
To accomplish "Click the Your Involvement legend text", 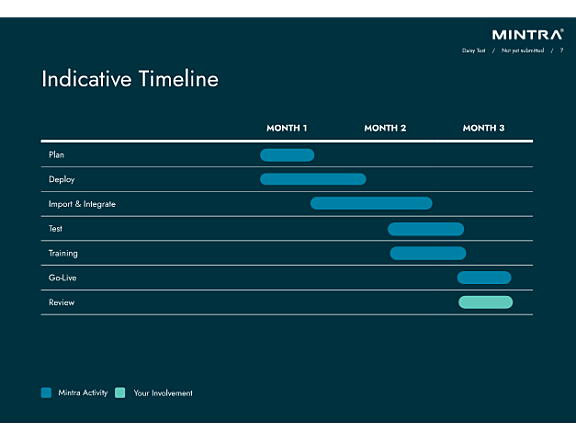I will pos(163,393).
